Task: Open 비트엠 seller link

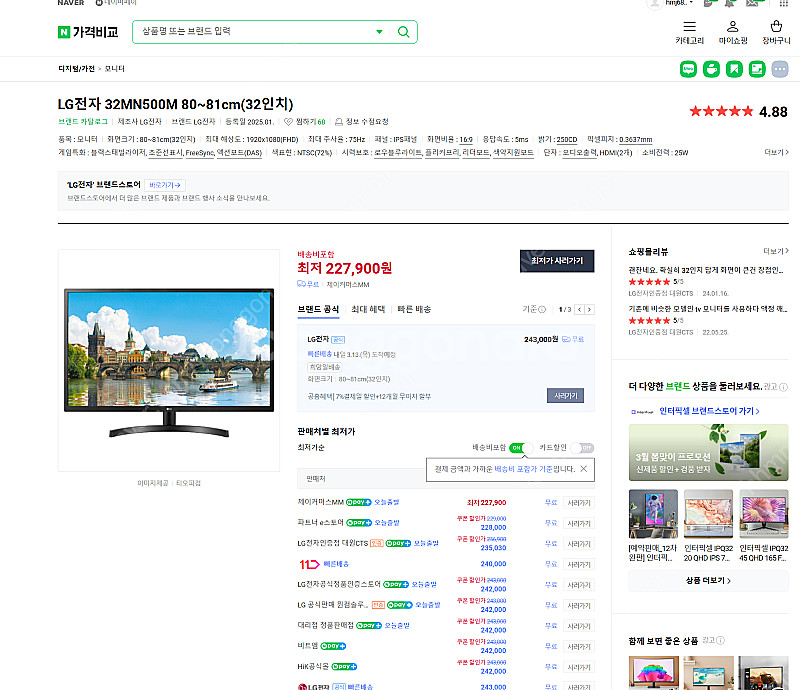Action: pyautogui.click(x=308, y=646)
